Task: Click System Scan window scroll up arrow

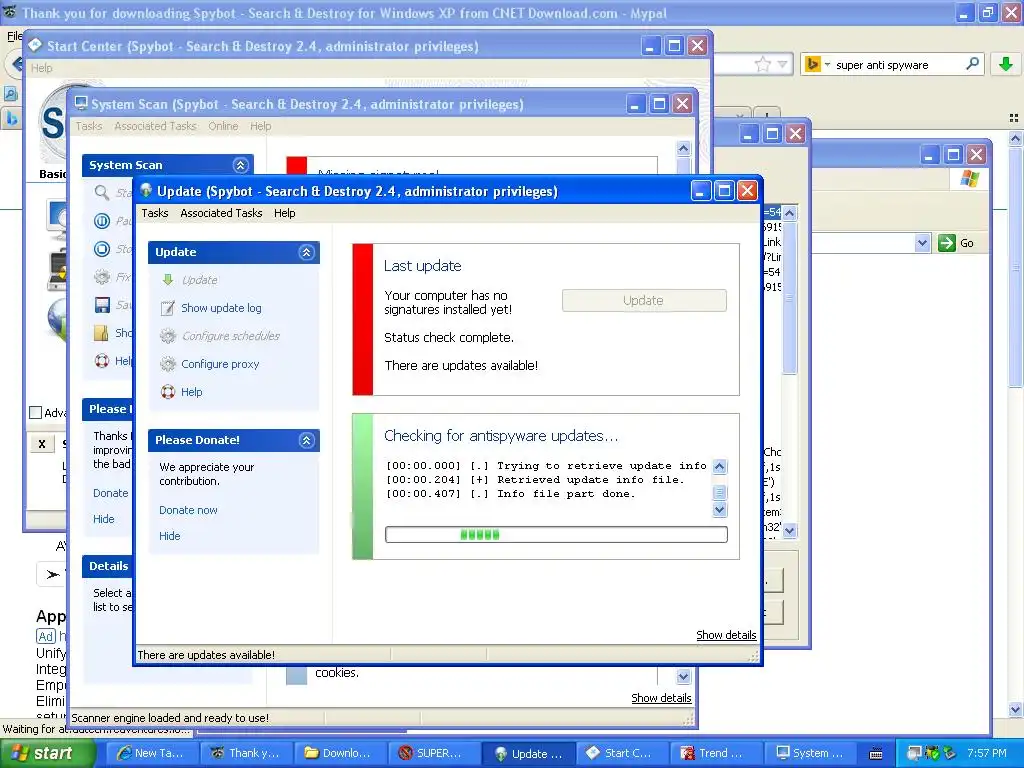Action: [683, 149]
